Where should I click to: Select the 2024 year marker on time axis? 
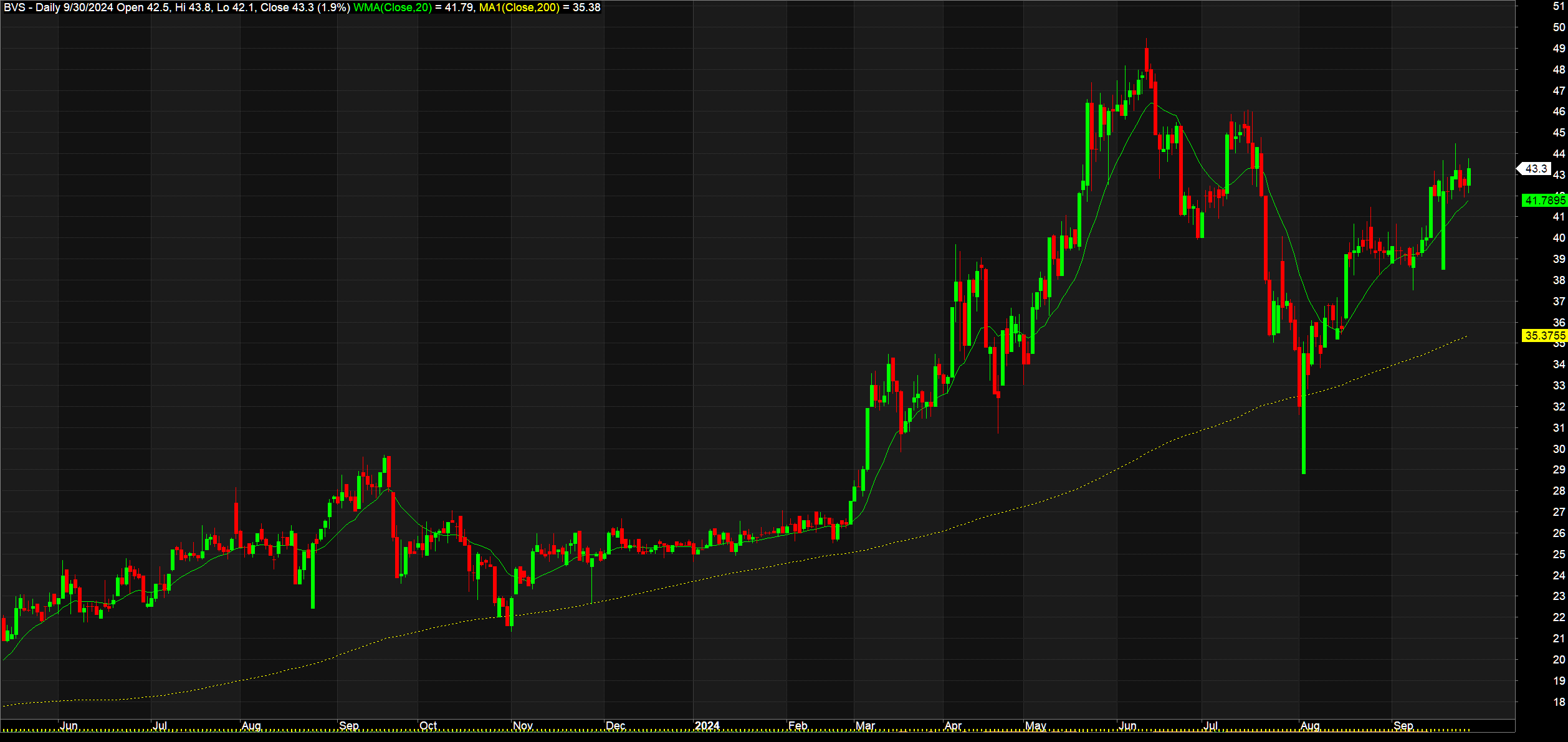click(707, 726)
